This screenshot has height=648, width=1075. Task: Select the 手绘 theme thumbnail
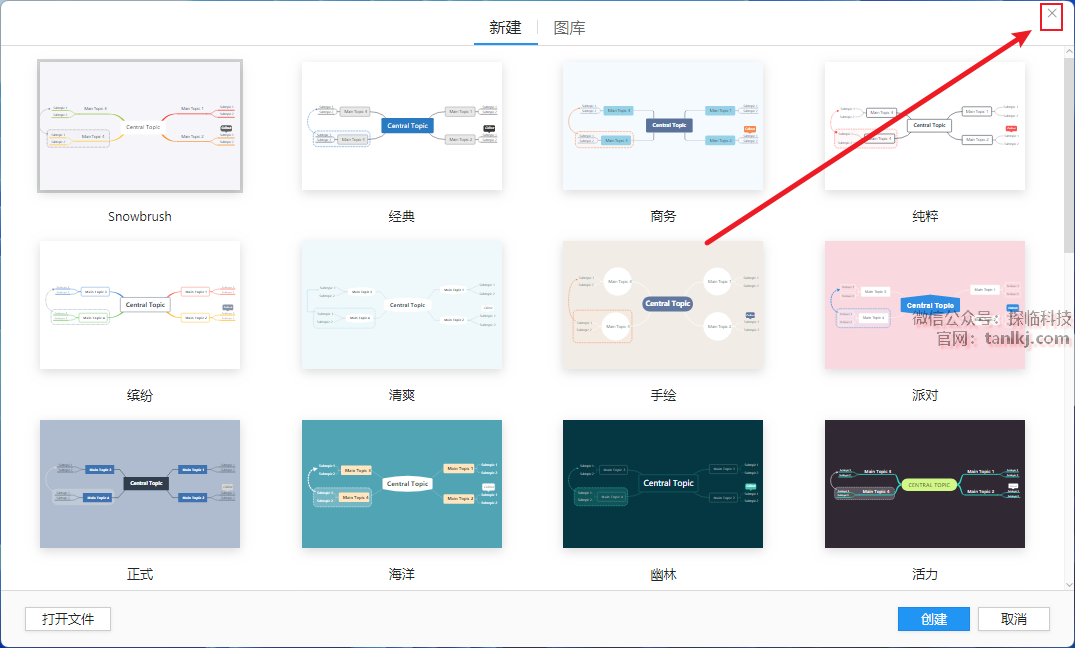point(663,305)
